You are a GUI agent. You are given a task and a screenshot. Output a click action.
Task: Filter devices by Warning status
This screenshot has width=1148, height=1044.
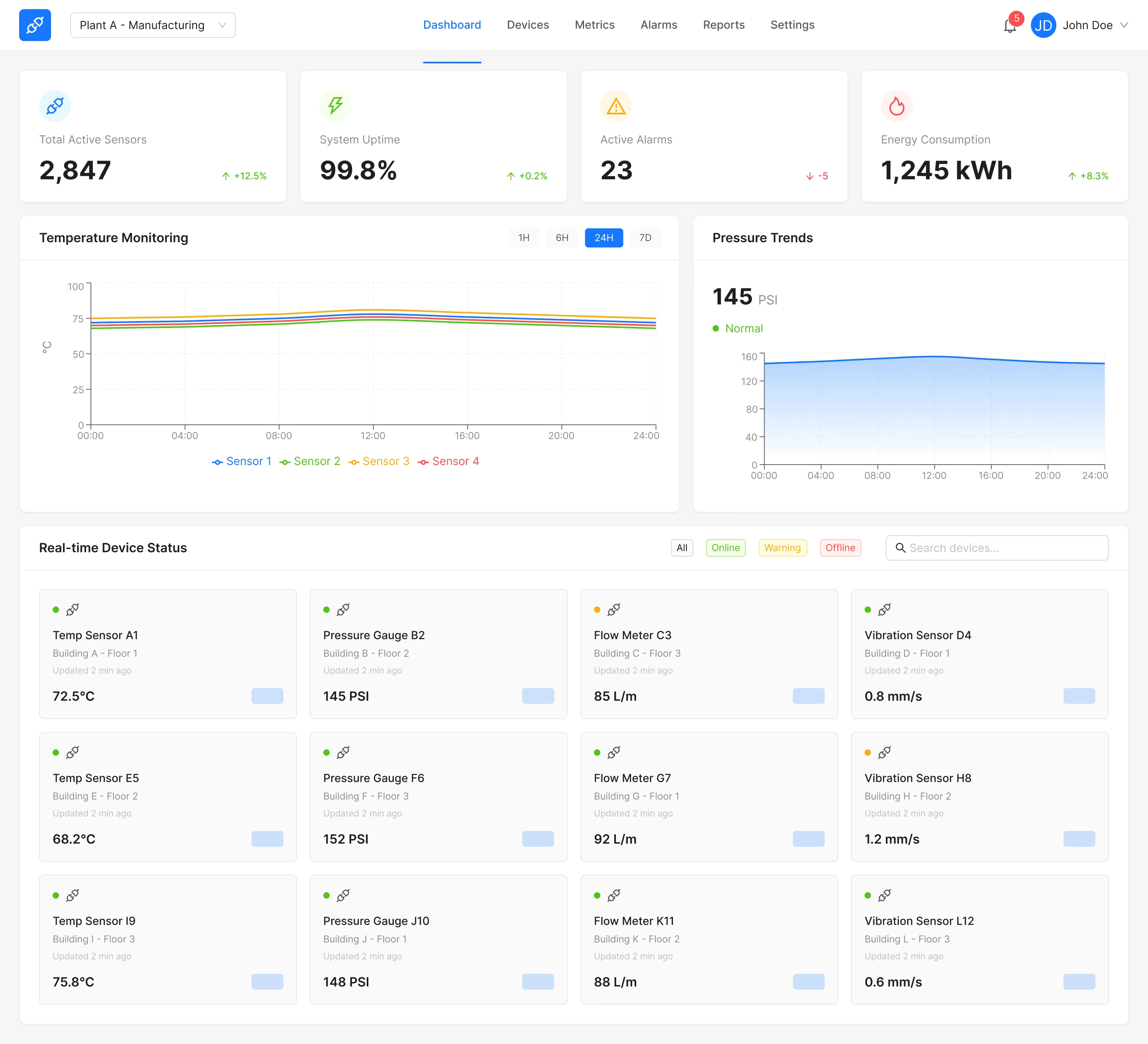(x=782, y=548)
